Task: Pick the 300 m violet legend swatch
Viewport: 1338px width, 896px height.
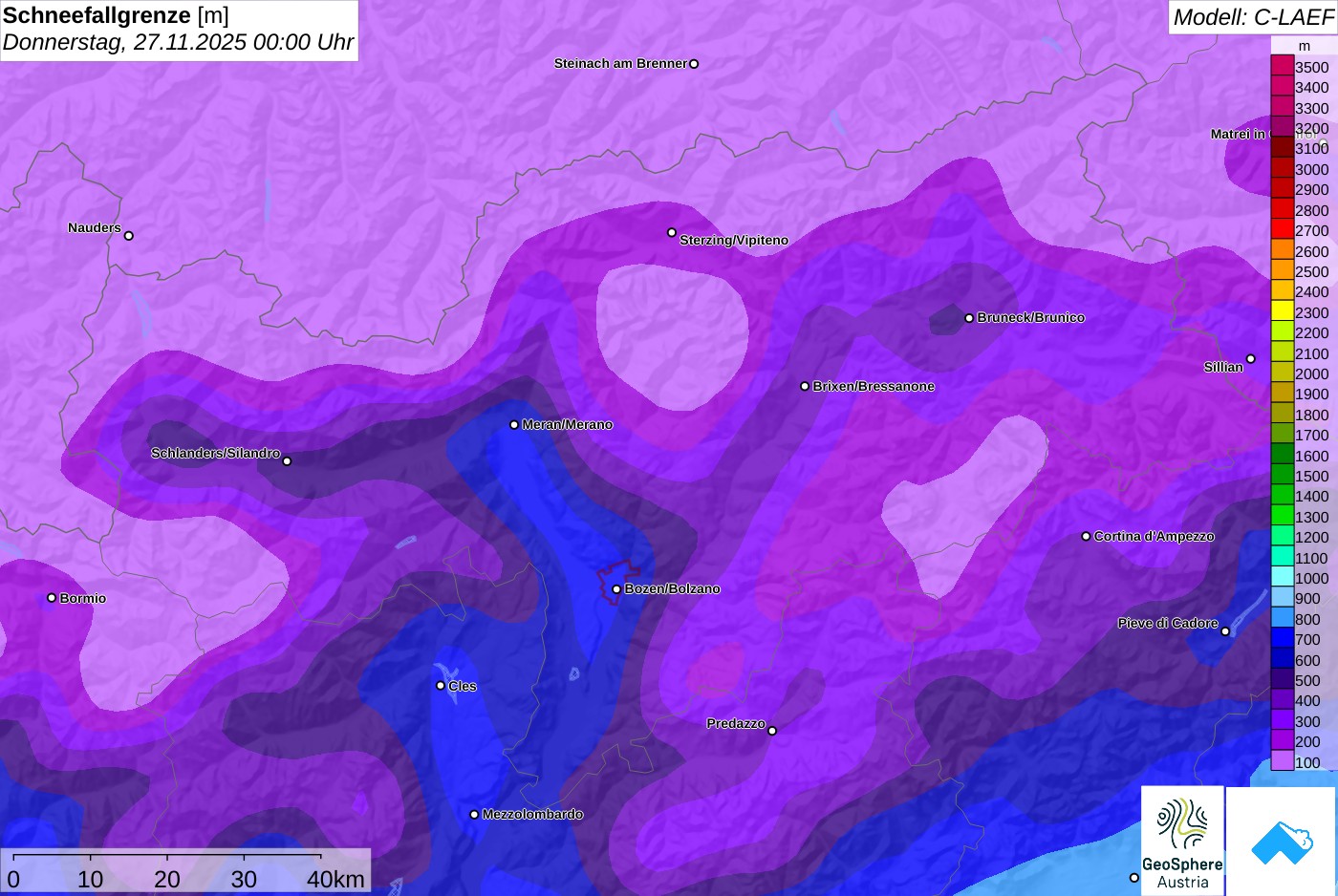Action: pyautogui.click(x=1283, y=720)
